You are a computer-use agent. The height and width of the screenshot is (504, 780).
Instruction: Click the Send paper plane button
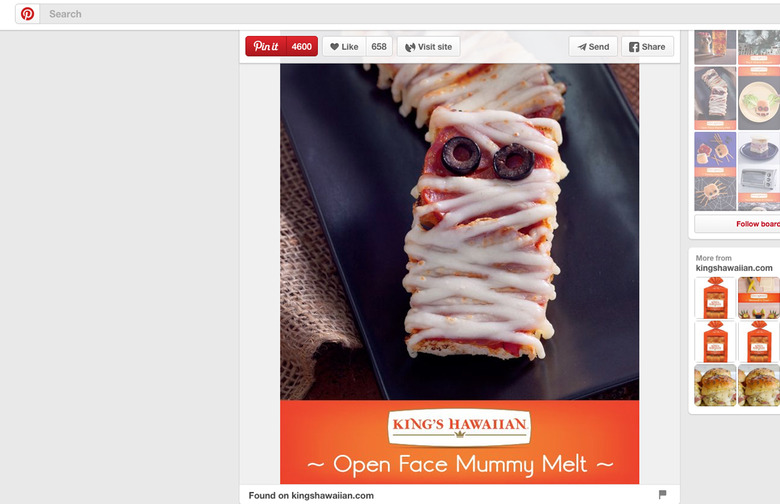pos(593,47)
